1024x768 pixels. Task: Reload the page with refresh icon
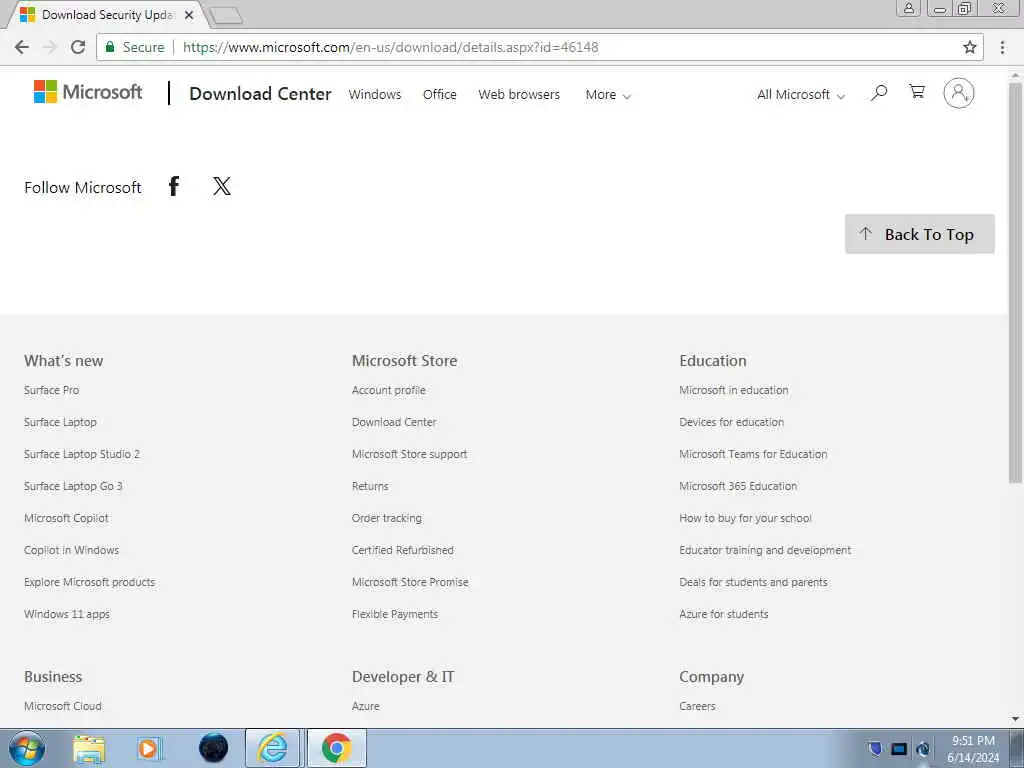(x=78, y=47)
